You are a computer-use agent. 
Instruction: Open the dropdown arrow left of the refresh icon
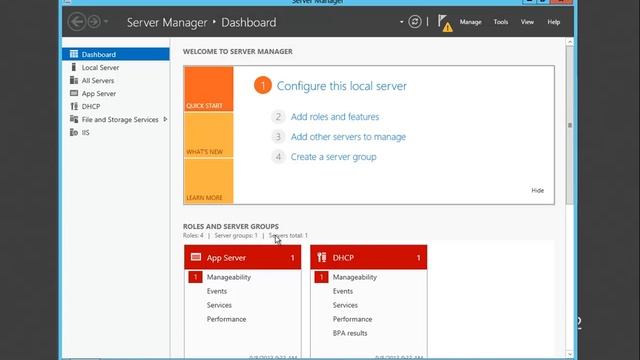coord(402,22)
